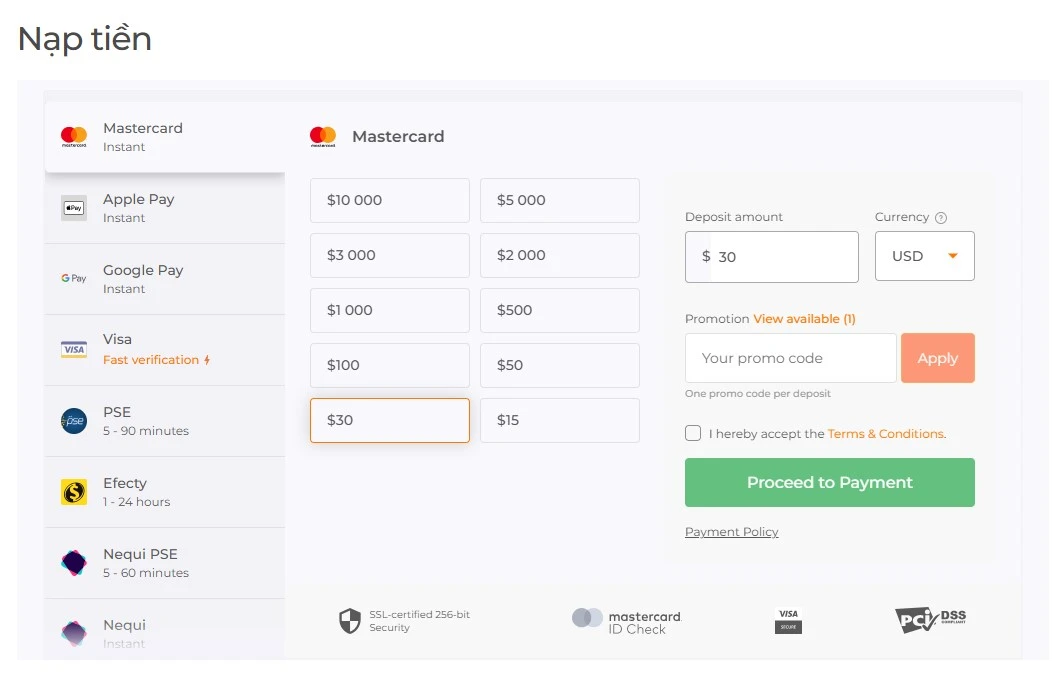Click the PCI DSS compliance badge
The image size is (1063, 689).
930,620
